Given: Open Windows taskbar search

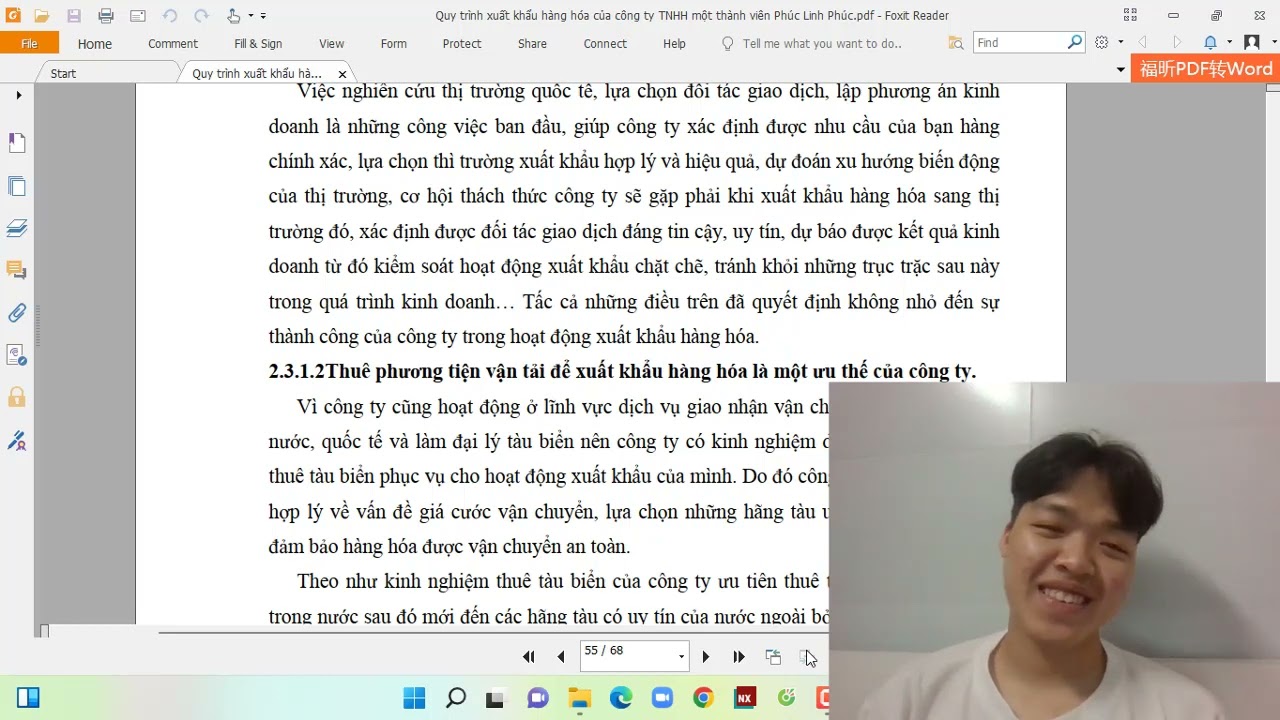Looking at the screenshot, I should click(455, 698).
